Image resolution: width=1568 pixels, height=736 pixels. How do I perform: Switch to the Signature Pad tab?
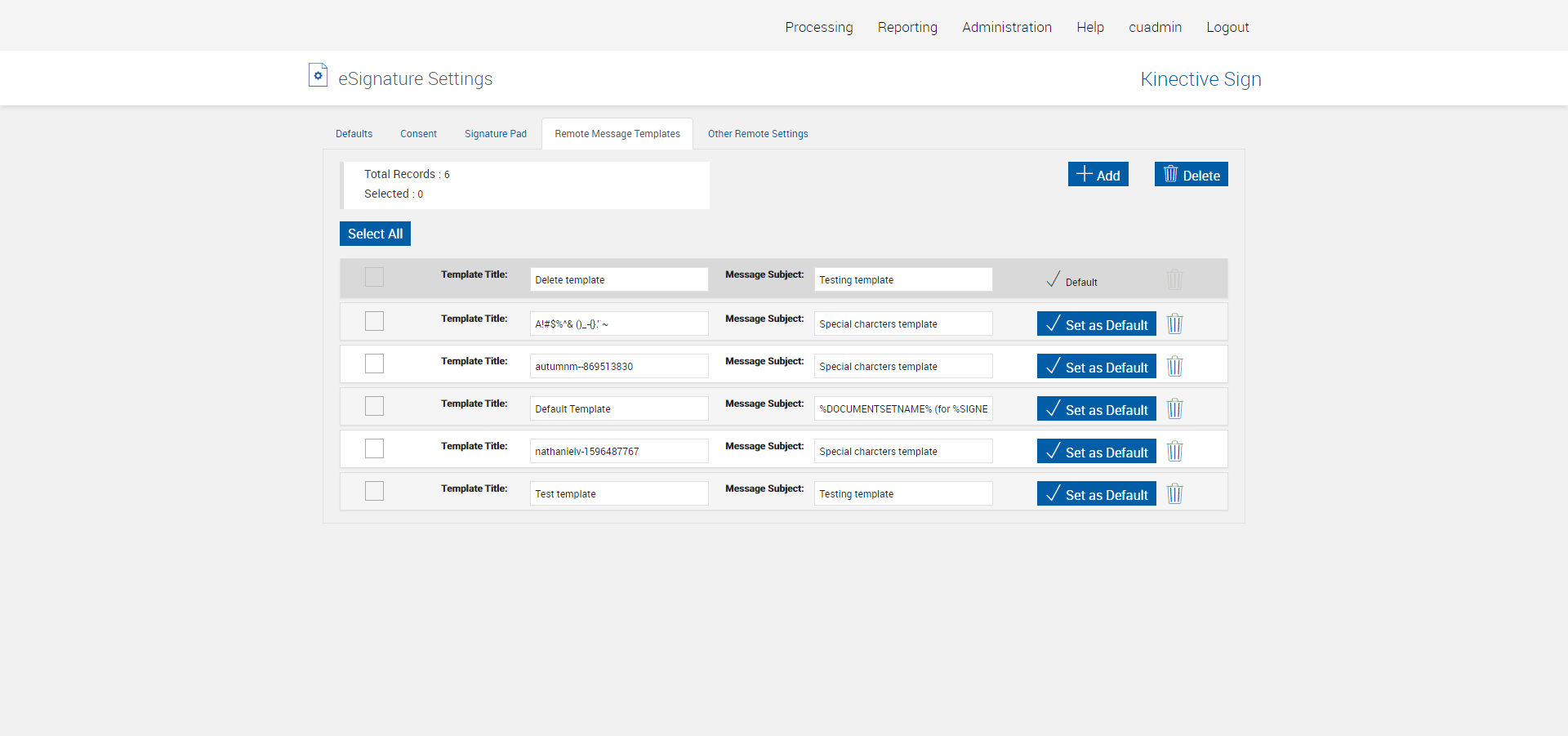coord(495,134)
